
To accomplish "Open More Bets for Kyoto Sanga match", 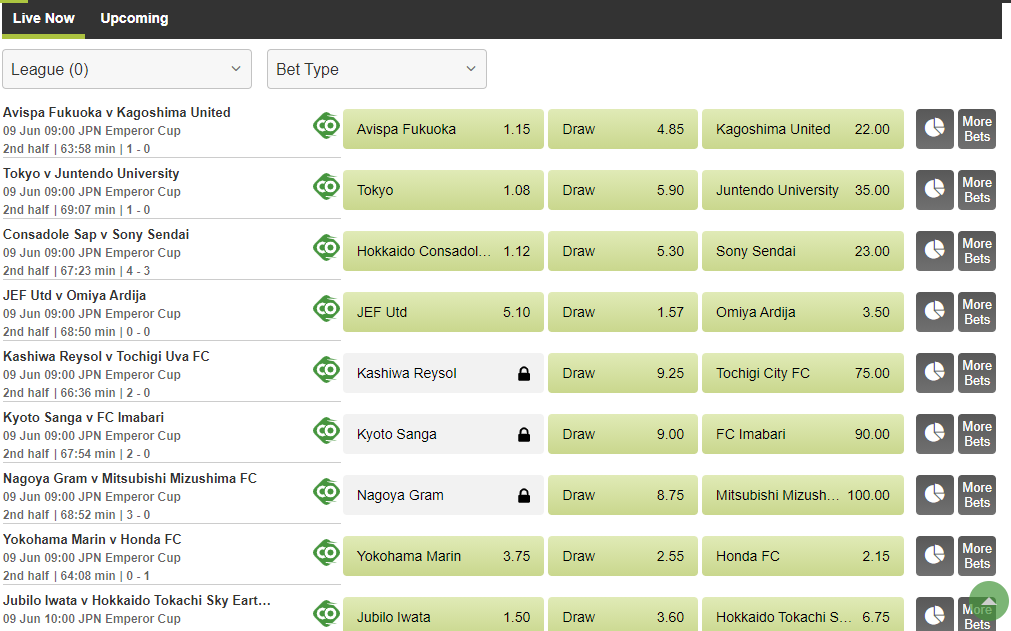I will pos(977,434).
